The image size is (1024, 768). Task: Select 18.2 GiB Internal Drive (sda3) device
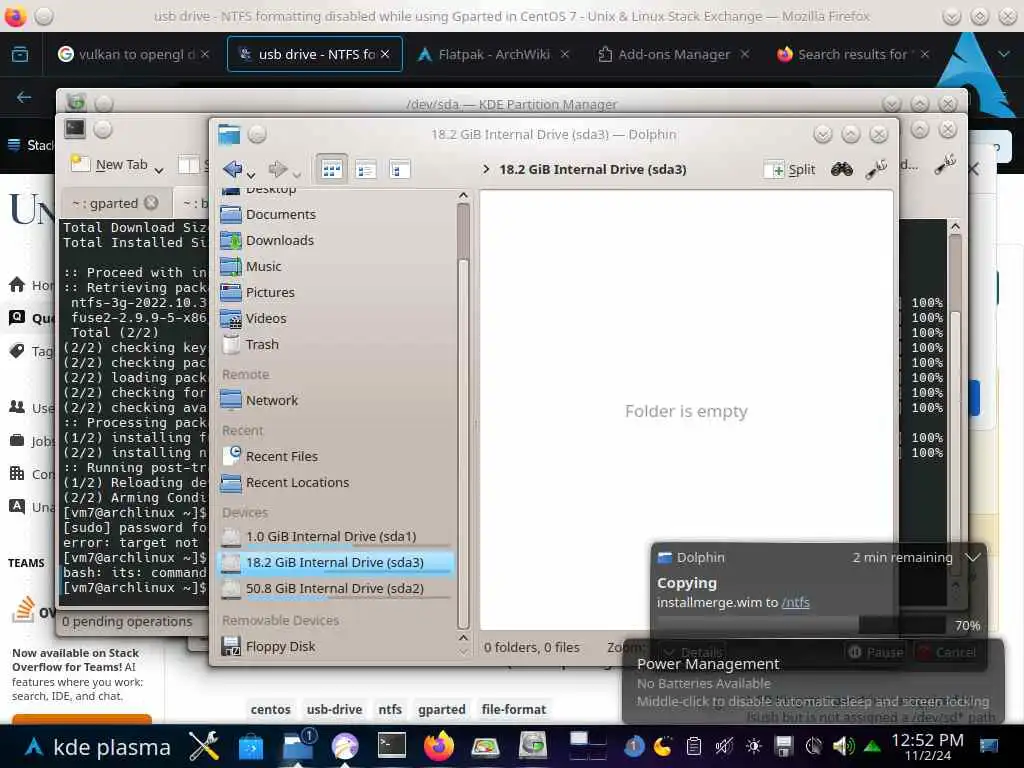coord(335,562)
